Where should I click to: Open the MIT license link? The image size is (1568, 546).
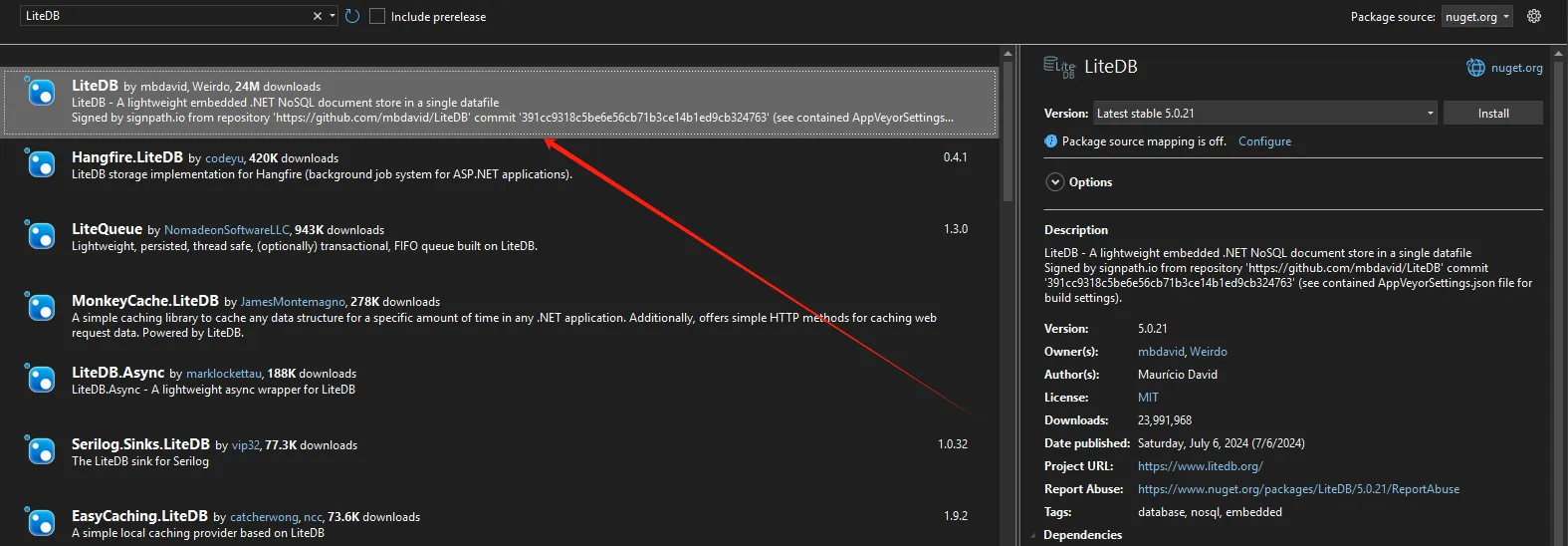click(x=1148, y=398)
